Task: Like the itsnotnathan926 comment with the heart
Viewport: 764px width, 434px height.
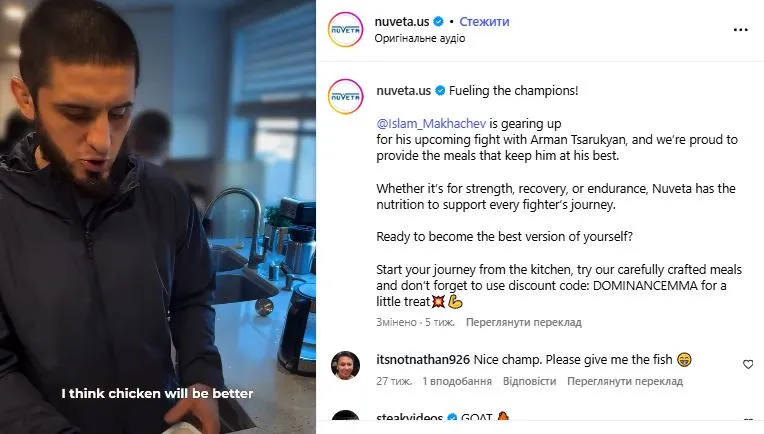Action: pos(747,364)
